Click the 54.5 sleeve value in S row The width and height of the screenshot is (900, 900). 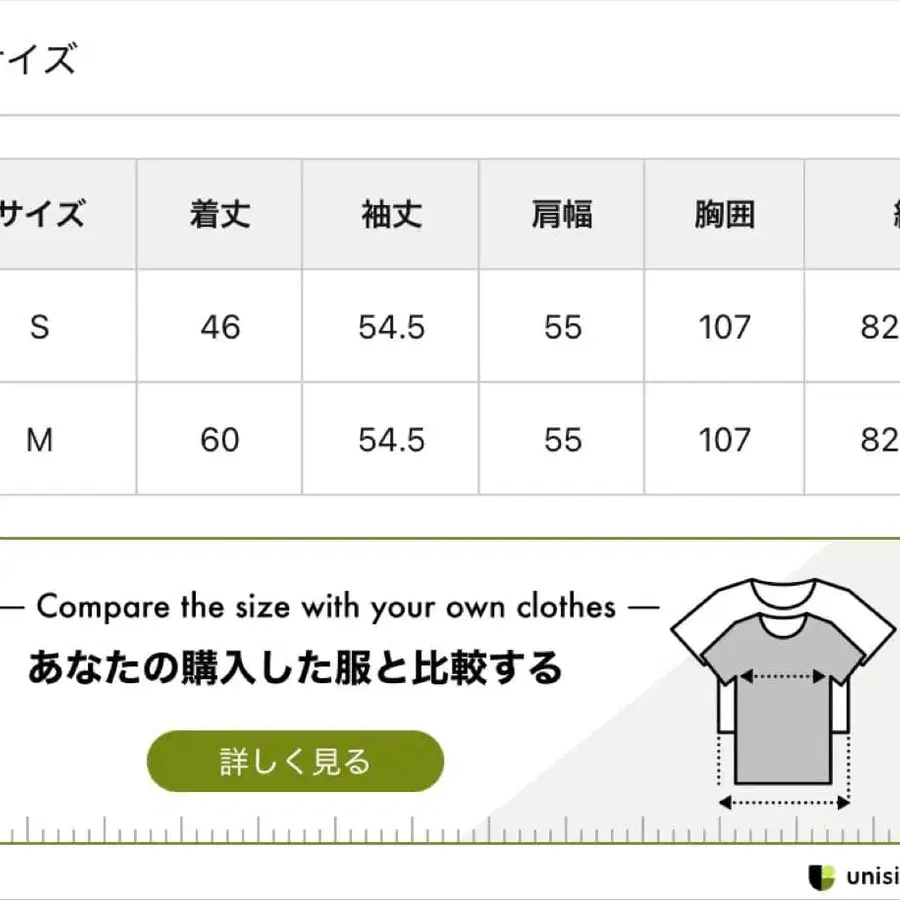pos(391,327)
